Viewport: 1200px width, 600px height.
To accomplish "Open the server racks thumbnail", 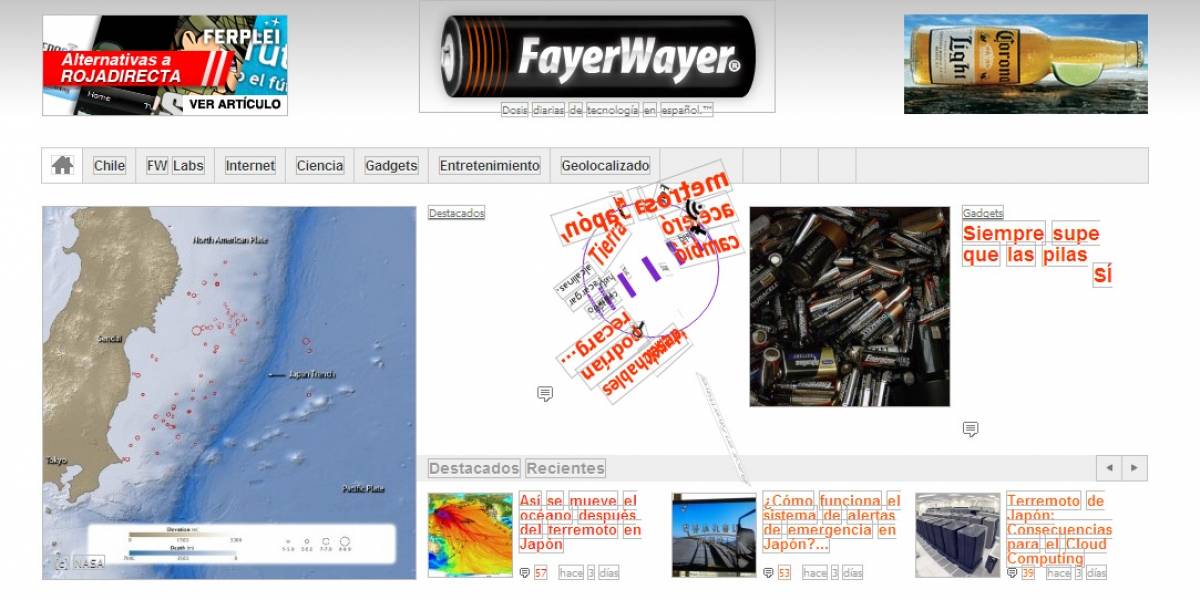I will (958, 535).
